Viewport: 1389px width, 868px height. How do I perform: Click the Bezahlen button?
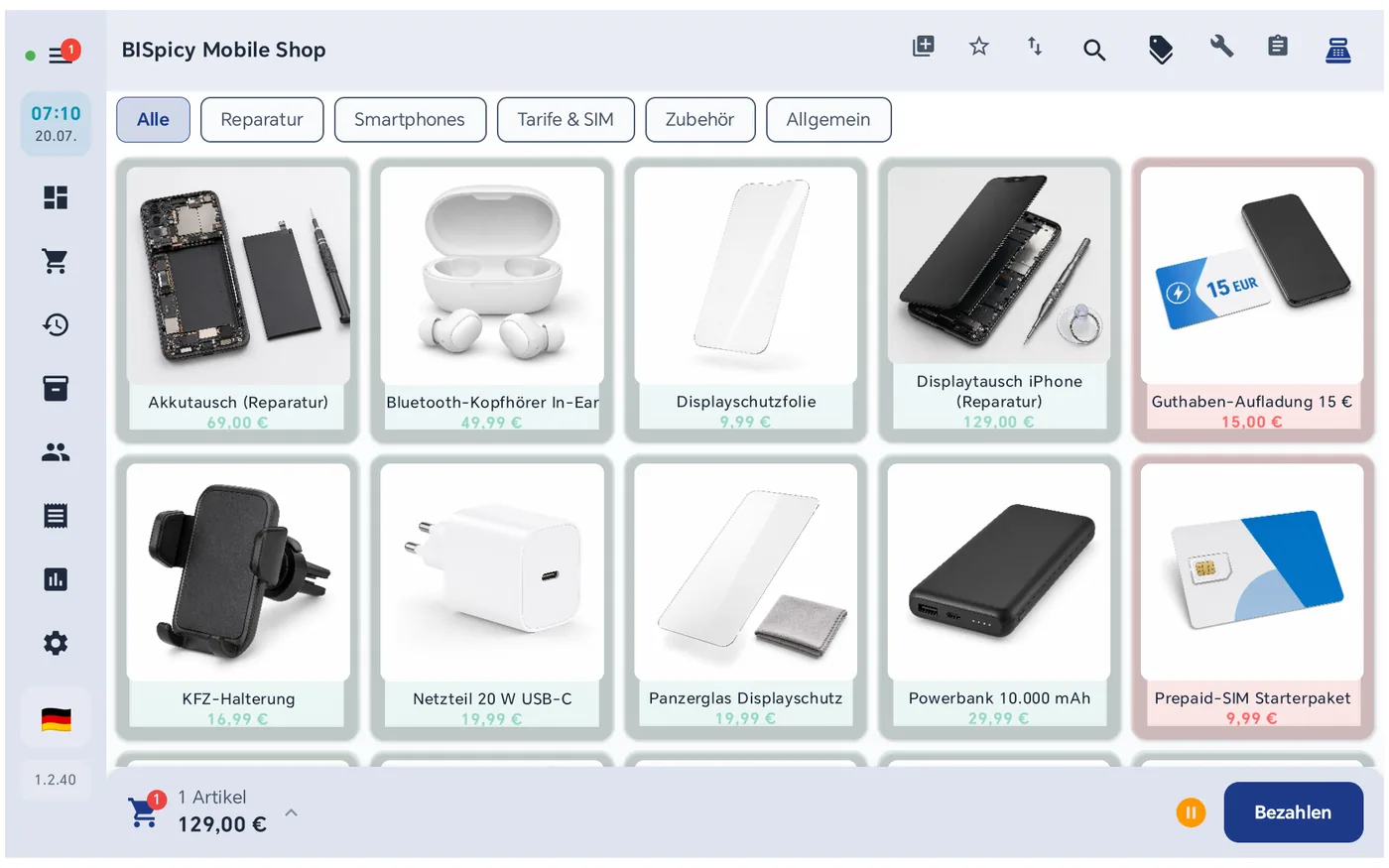[x=1293, y=812]
